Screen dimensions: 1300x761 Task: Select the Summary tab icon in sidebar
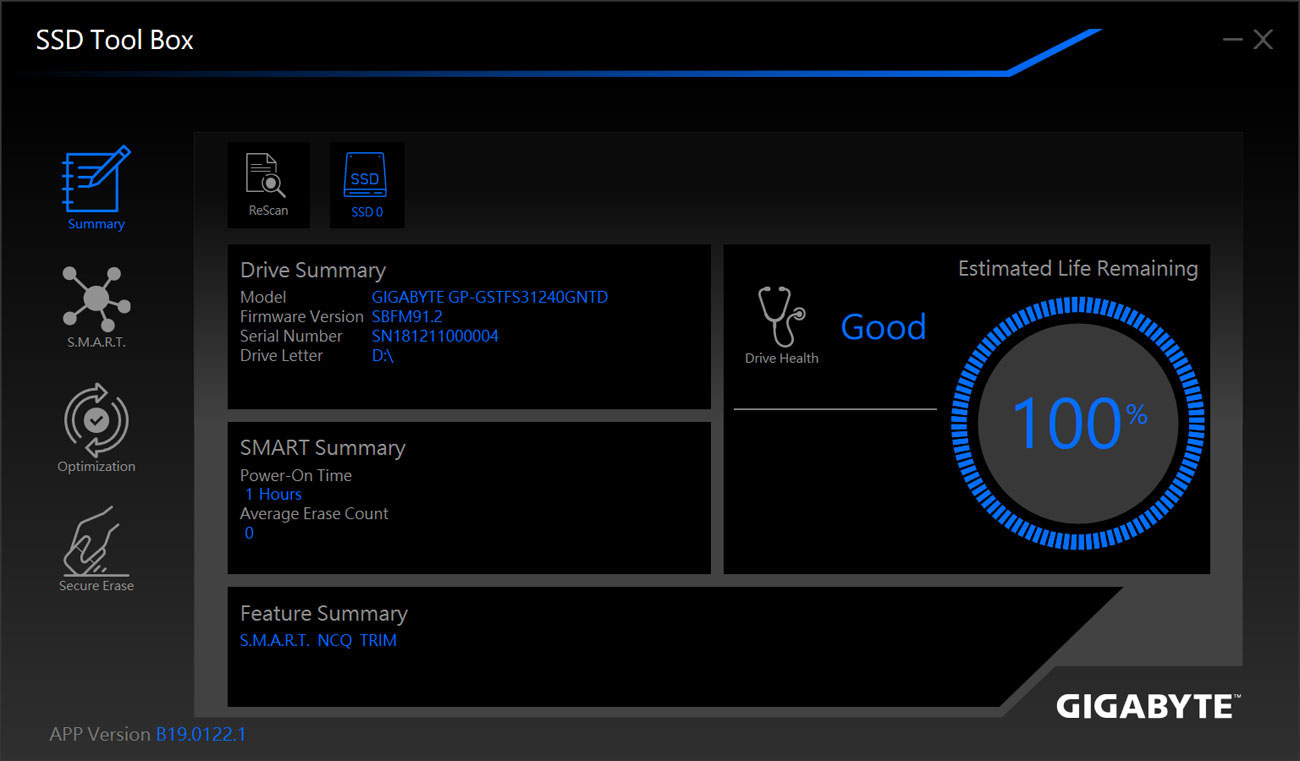point(96,185)
